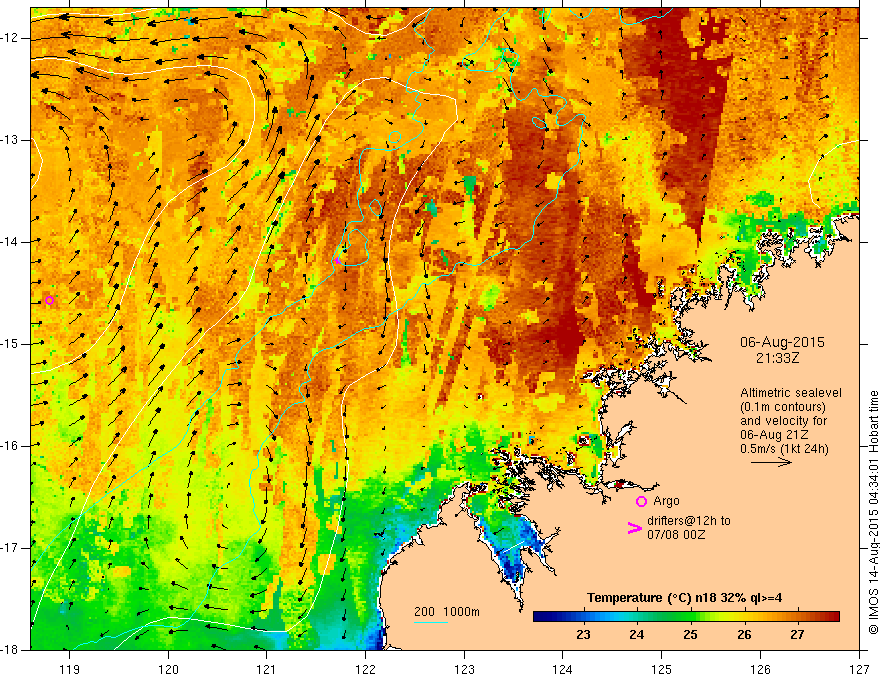880x680 pixels.
Task: Click the latitude axis label -13
Action: pyautogui.click(x=10, y=140)
